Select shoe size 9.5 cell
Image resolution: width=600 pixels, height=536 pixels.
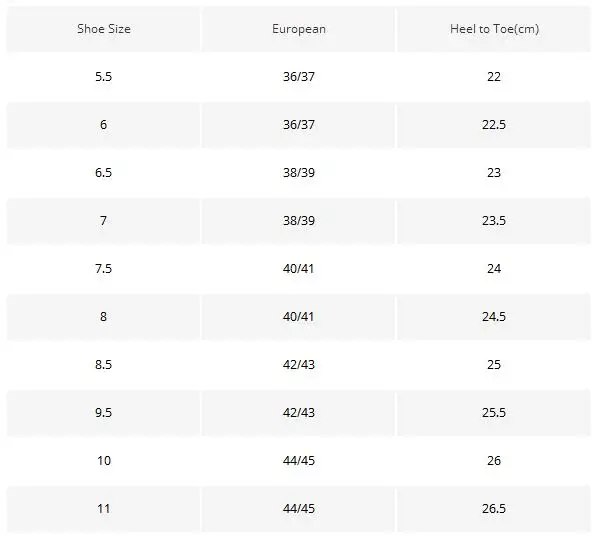(x=104, y=413)
